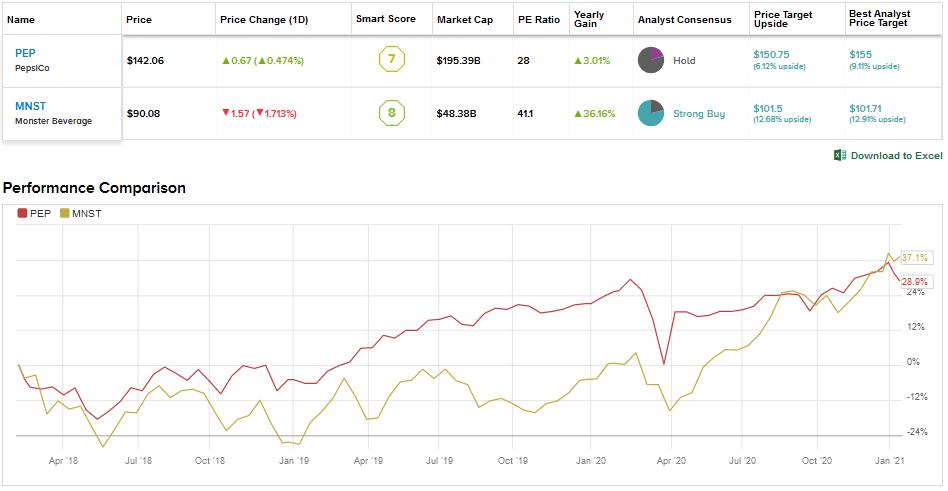948x491 pixels.
Task: Select PepsiCo price $142.06 cell
Action: coord(145,60)
